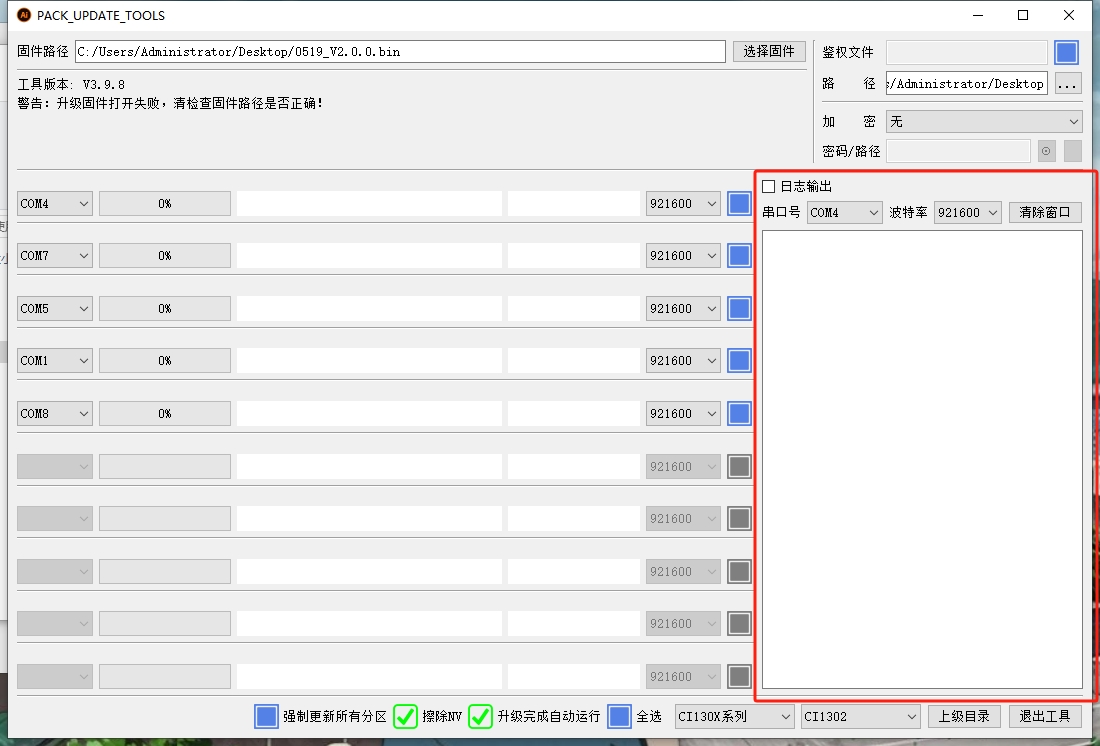
Task: Click the blue enable icon on the COM5 row
Action: 738,308
